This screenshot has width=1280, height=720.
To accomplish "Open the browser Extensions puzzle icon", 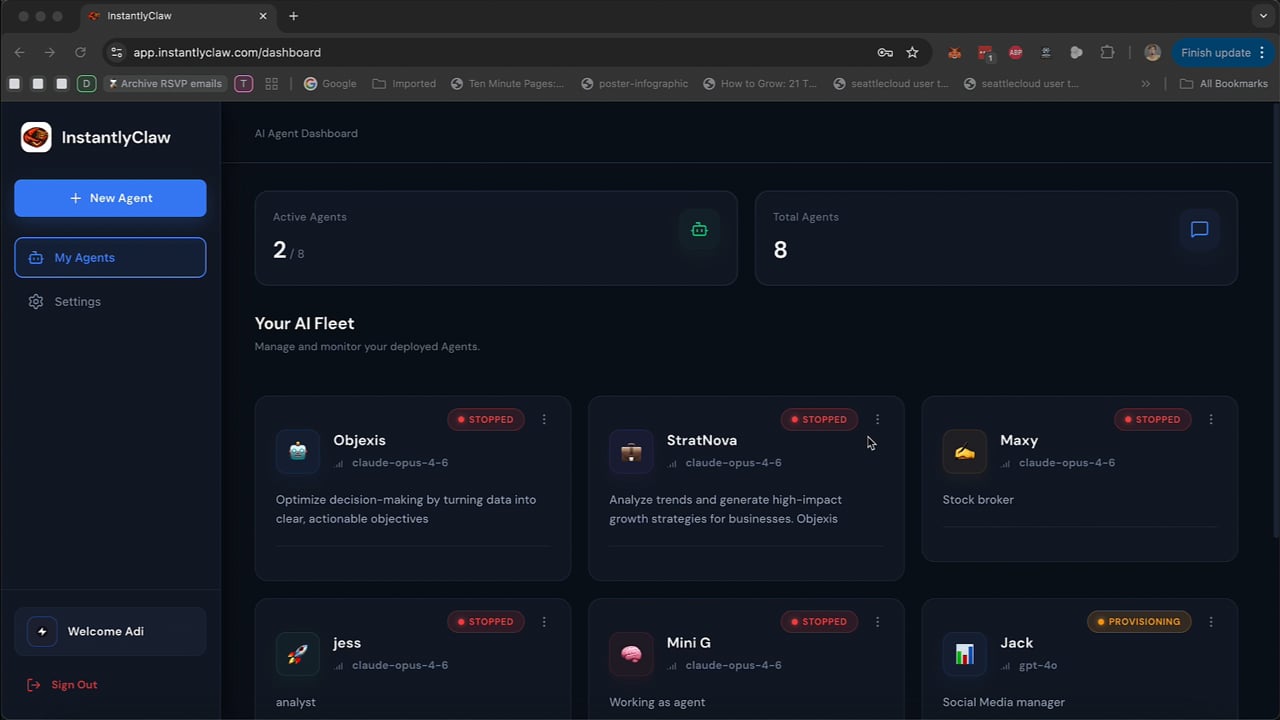I will 1107,52.
